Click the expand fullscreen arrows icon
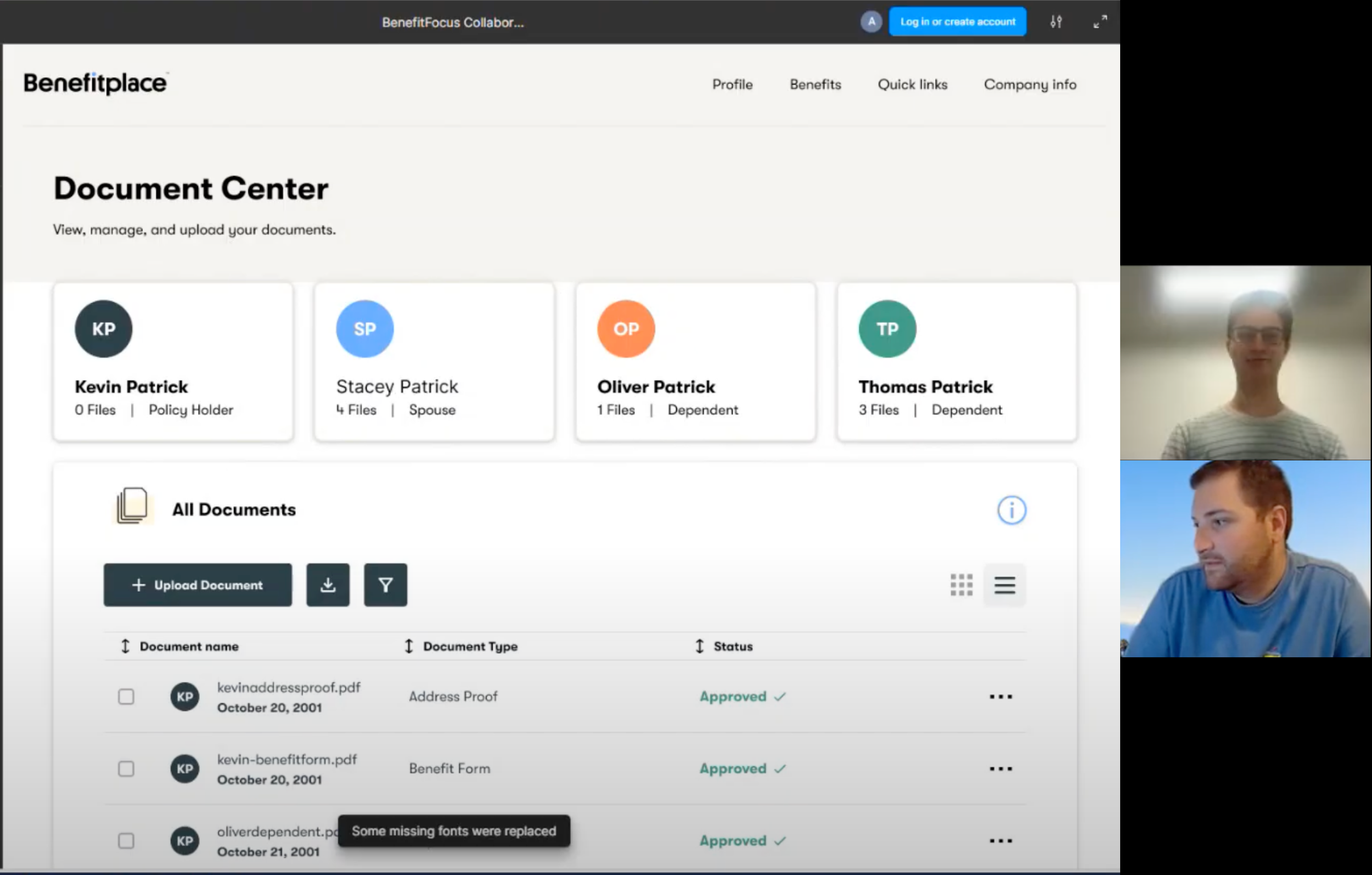The height and width of the screenshot is (875, 1372). [x=1100, y=22]
